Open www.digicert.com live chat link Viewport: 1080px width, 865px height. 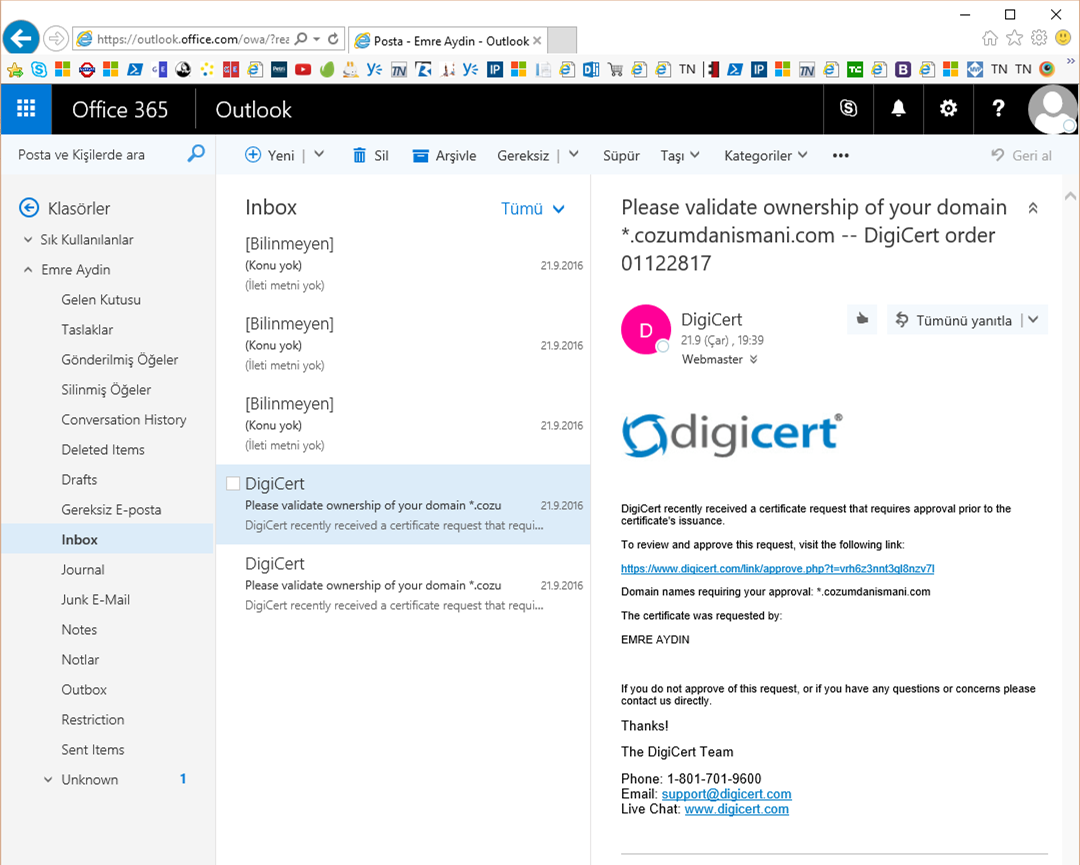[x=736, y=809]
